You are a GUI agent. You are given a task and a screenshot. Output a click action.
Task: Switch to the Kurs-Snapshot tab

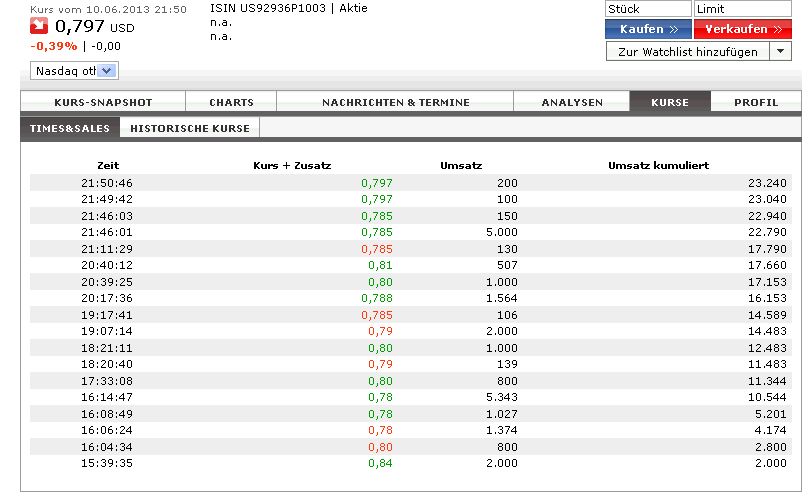[x=102, y=102]
